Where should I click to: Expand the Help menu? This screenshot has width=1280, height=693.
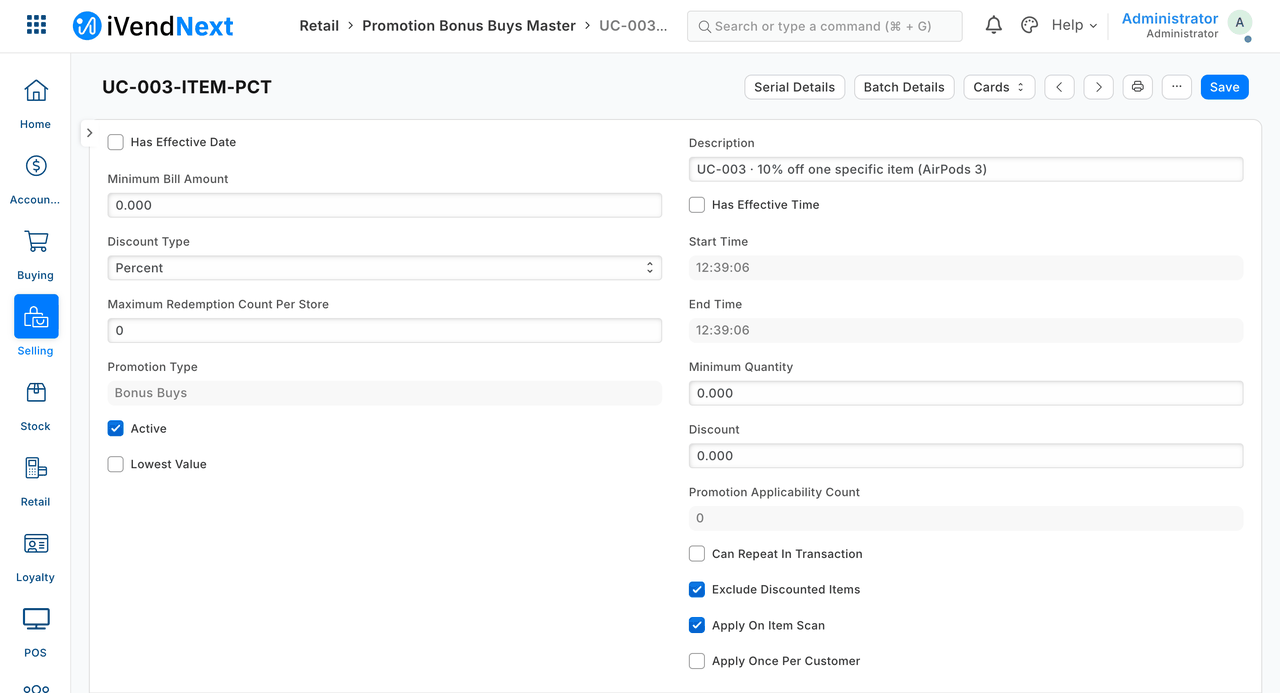coord(1074,25)
